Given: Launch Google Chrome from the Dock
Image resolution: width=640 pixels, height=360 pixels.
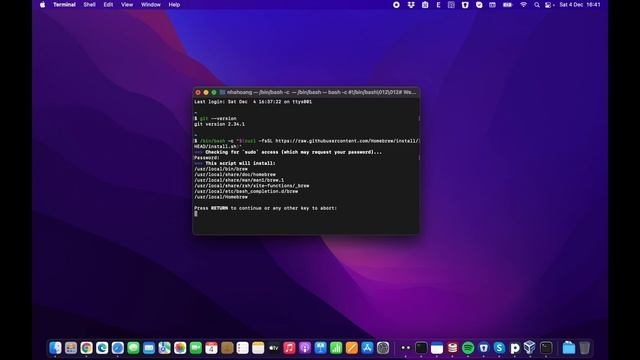Looking at the screenshot, I should 87,348.
